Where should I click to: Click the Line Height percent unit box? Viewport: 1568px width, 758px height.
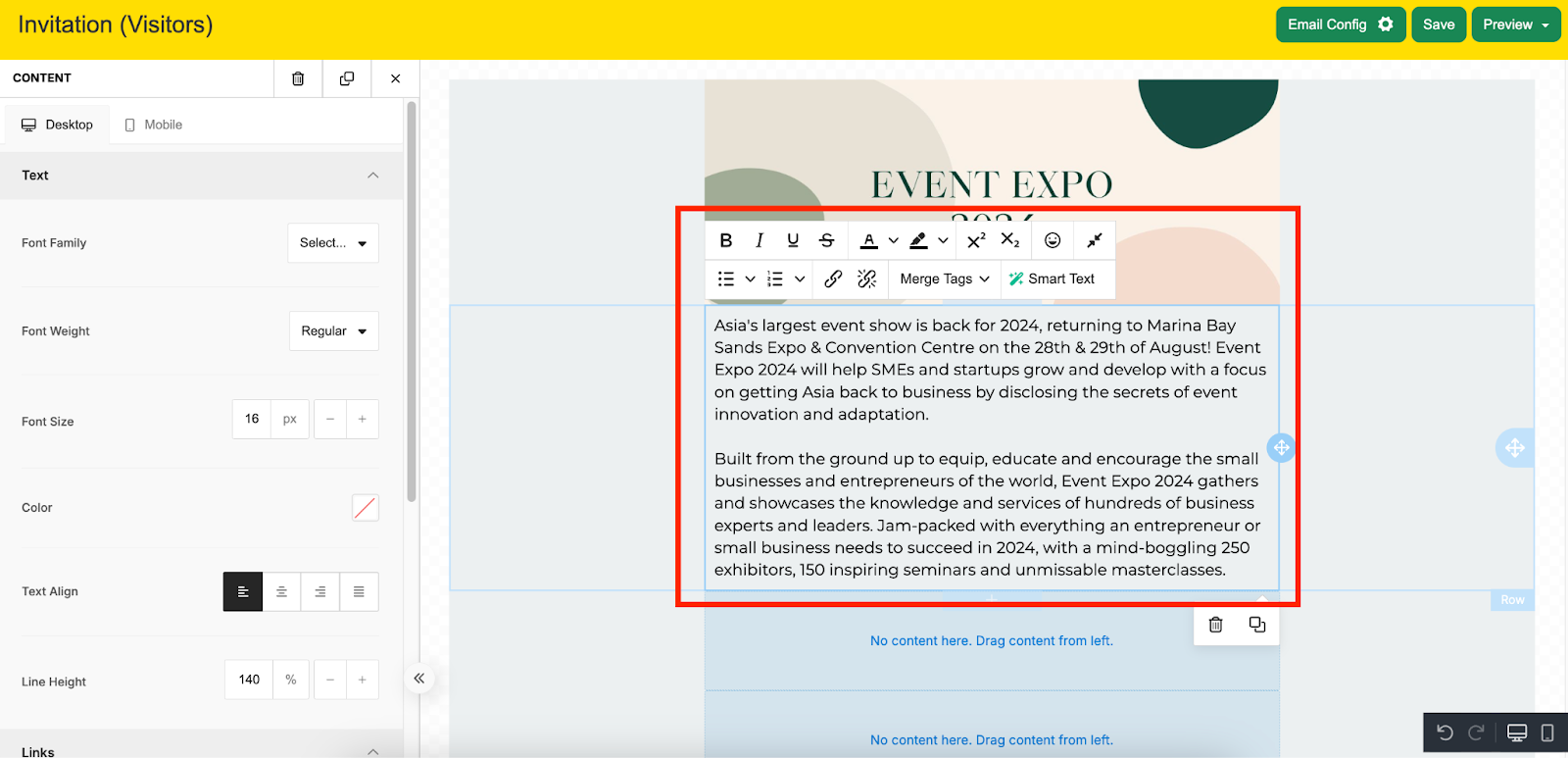291,680
